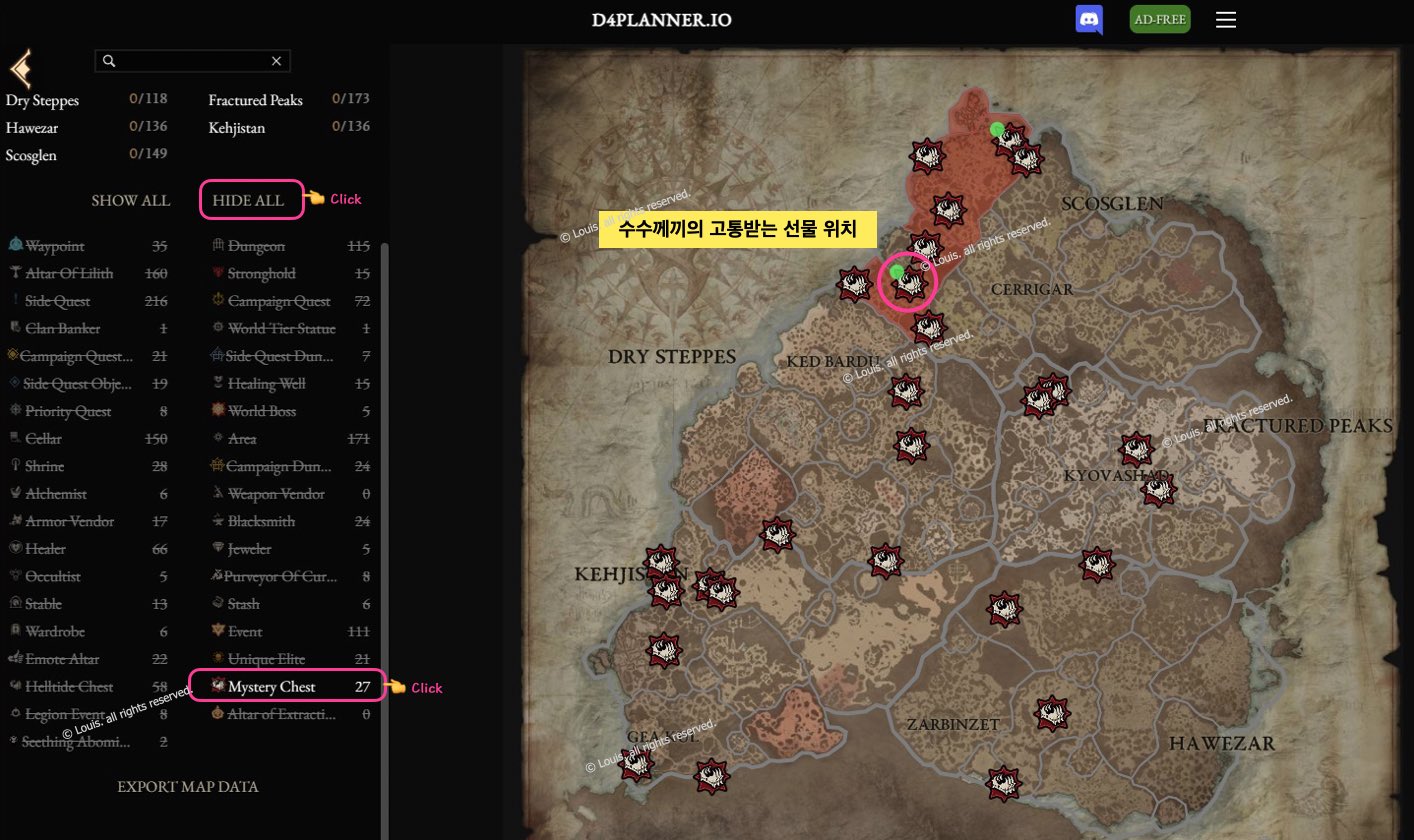The image size is (1414, 840).
Task: Click the Dungeon filter icon
Action: [218, 245]
